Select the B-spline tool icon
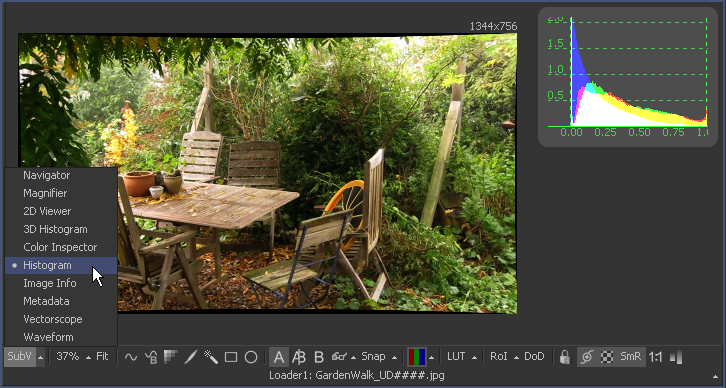726x388 pixels. (151, 357)
